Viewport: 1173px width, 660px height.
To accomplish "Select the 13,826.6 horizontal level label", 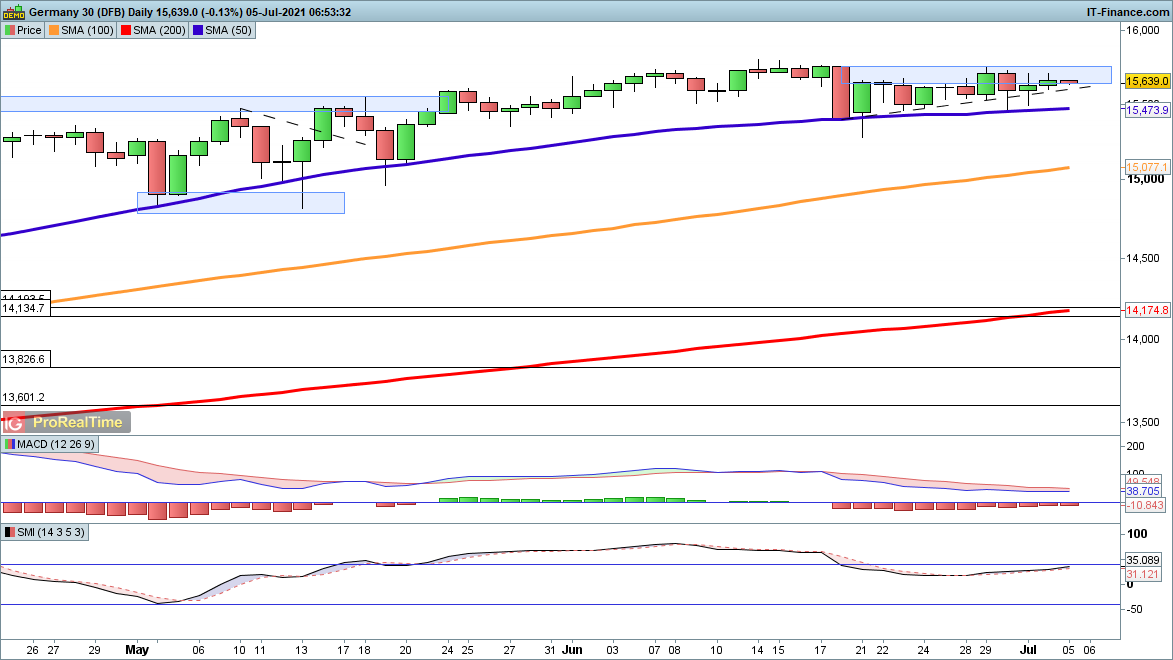I will point(25,358).
